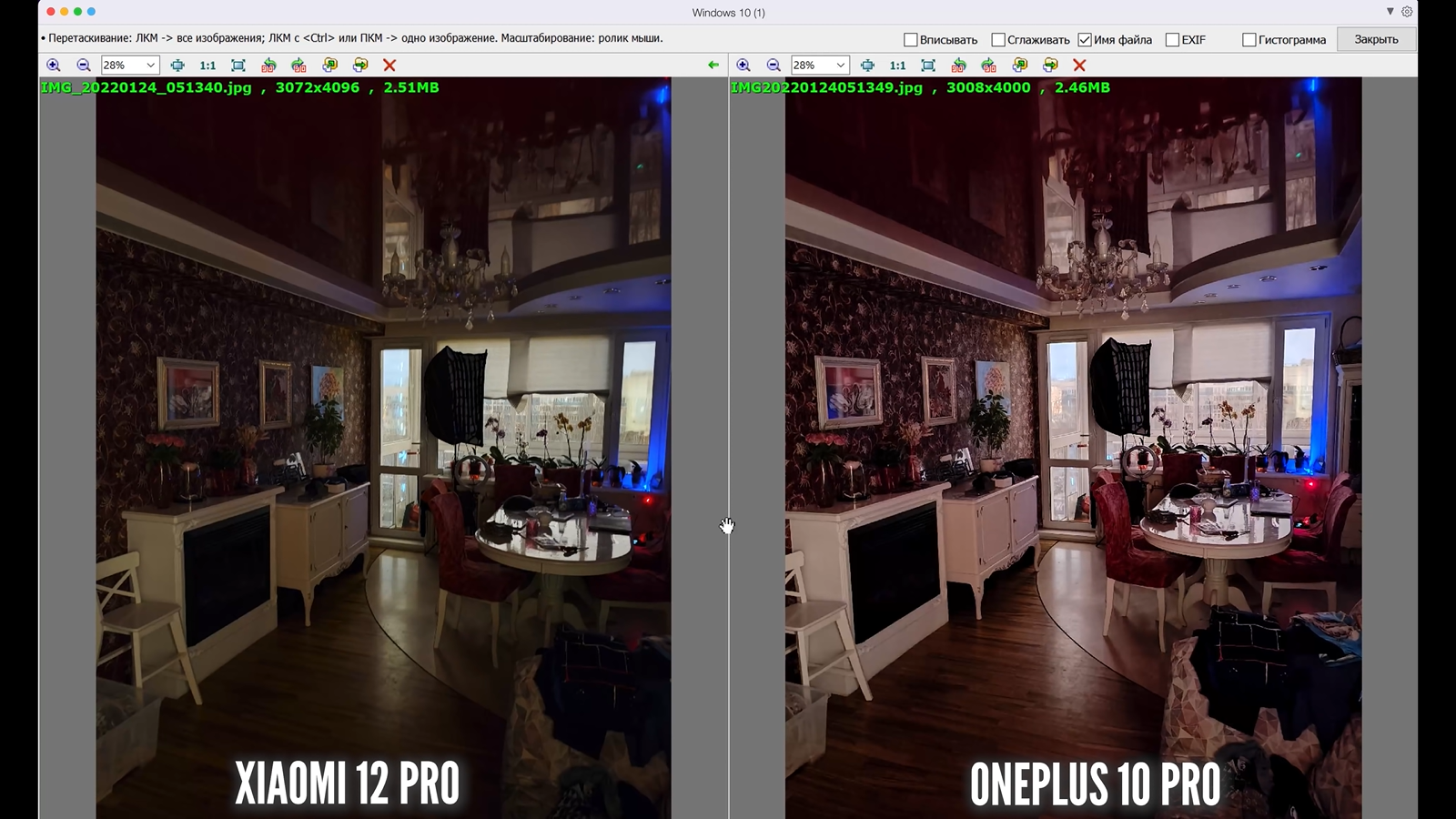The height and width of the screenshot is (819, 1456).
Task: Set OnePlus 10 Pro image to 1:1 scale
Action: (x=897, y=66)
